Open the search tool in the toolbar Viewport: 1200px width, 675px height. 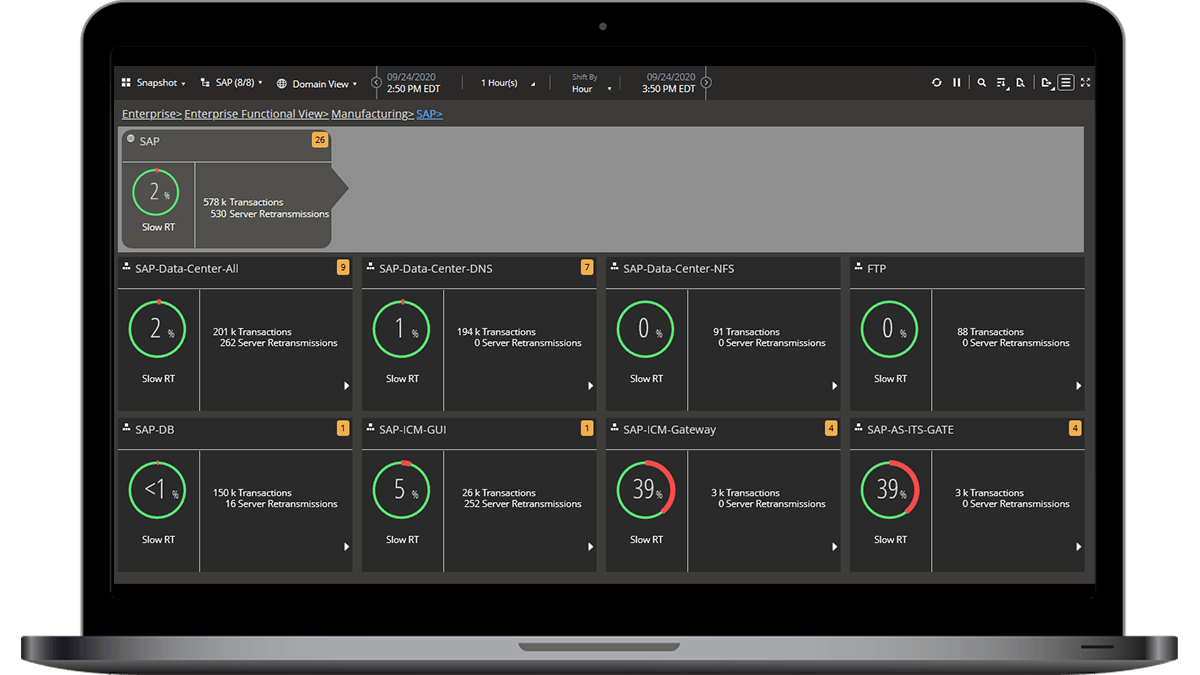[982, 83]
